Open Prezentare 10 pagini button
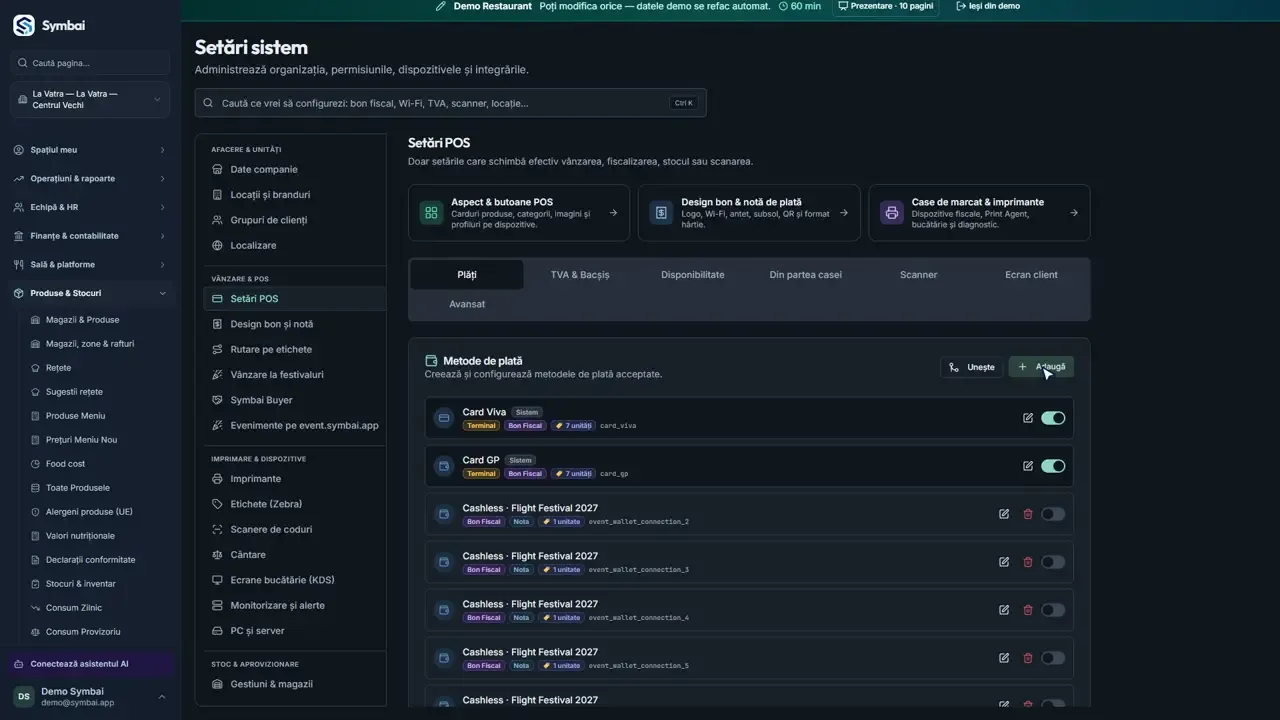 (x=886, y=6)
